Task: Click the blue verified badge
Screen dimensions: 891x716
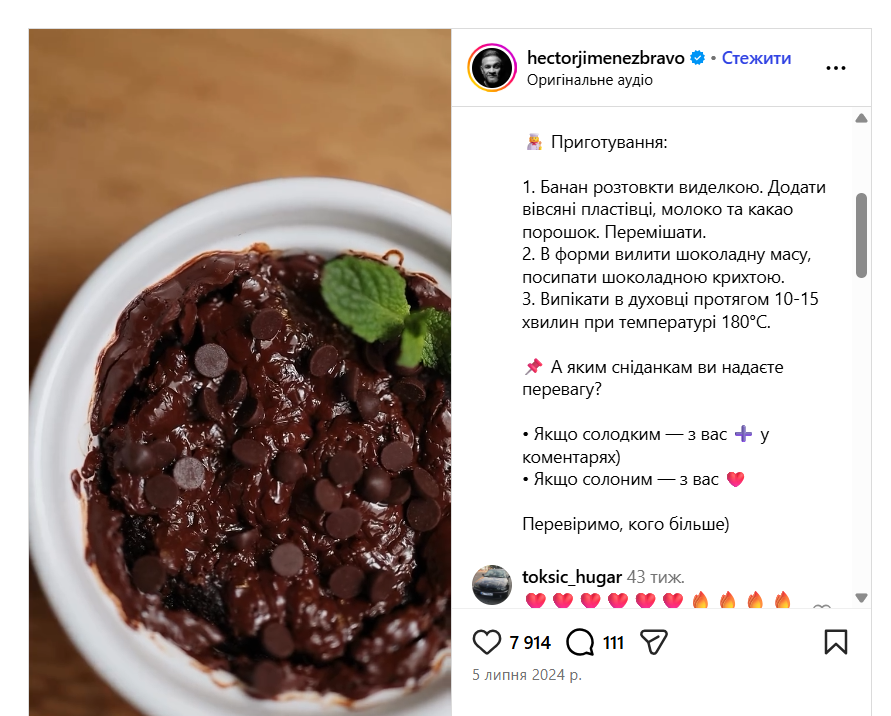Action: coord(697,58)
